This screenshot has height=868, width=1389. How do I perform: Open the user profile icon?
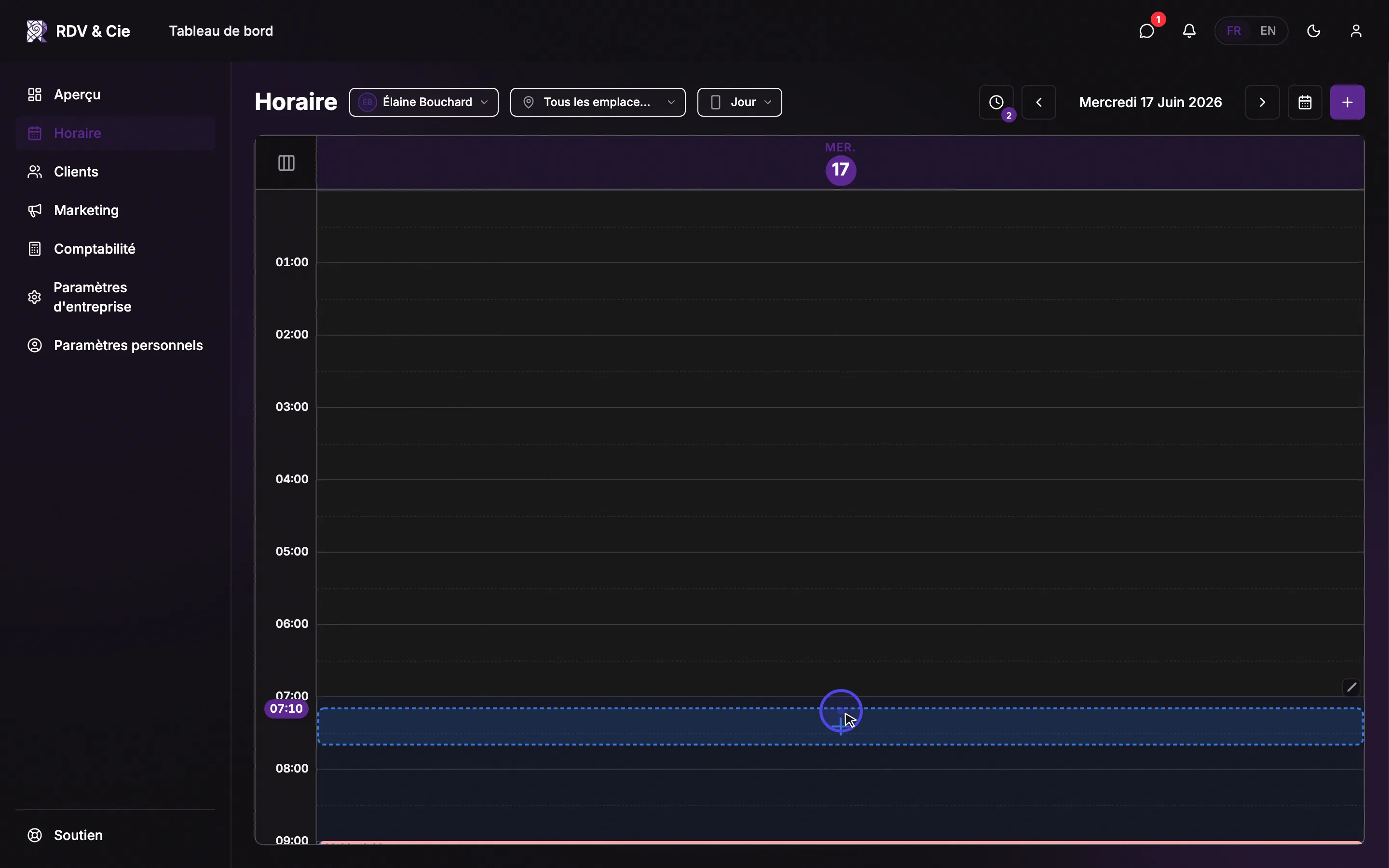(x=1356, y=31)
